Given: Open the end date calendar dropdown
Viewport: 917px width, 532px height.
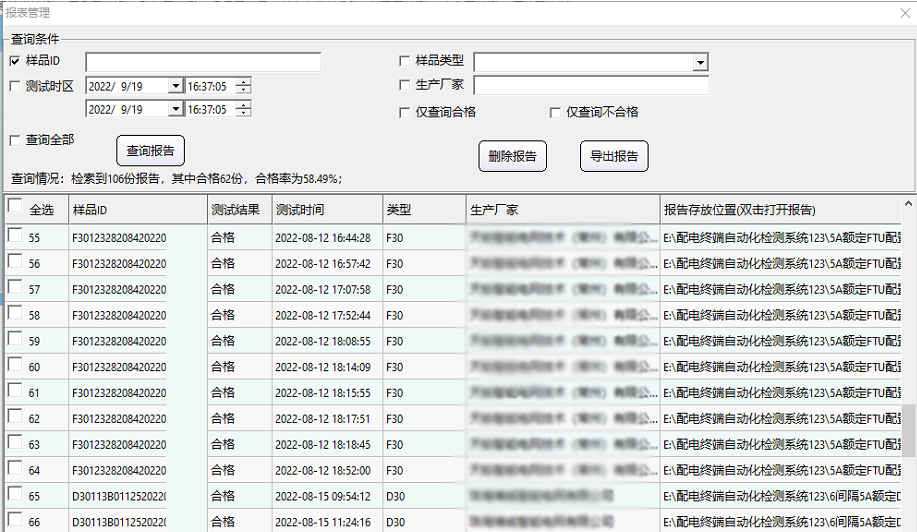Looking at the screenshot, I should click(176, 110).
